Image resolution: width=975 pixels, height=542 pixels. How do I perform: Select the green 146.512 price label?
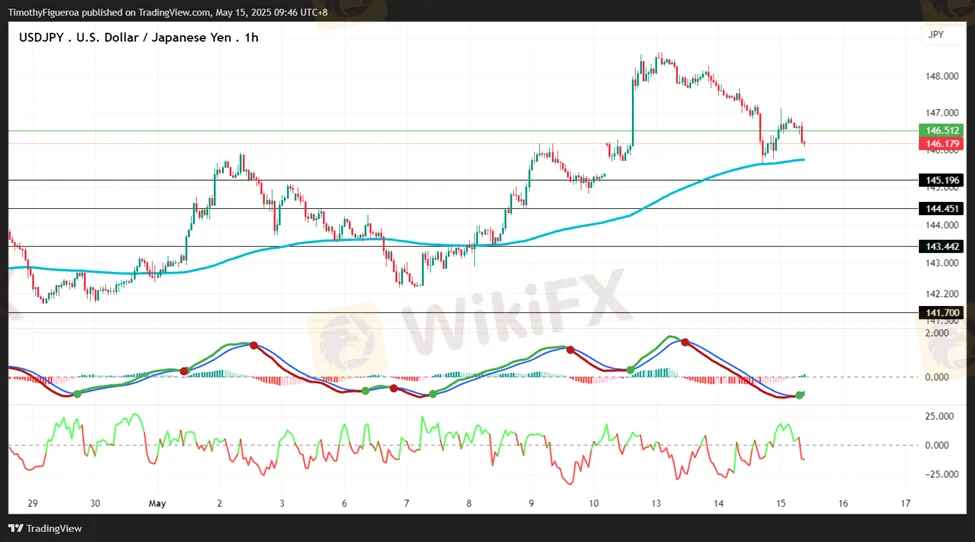click(942, 131)
